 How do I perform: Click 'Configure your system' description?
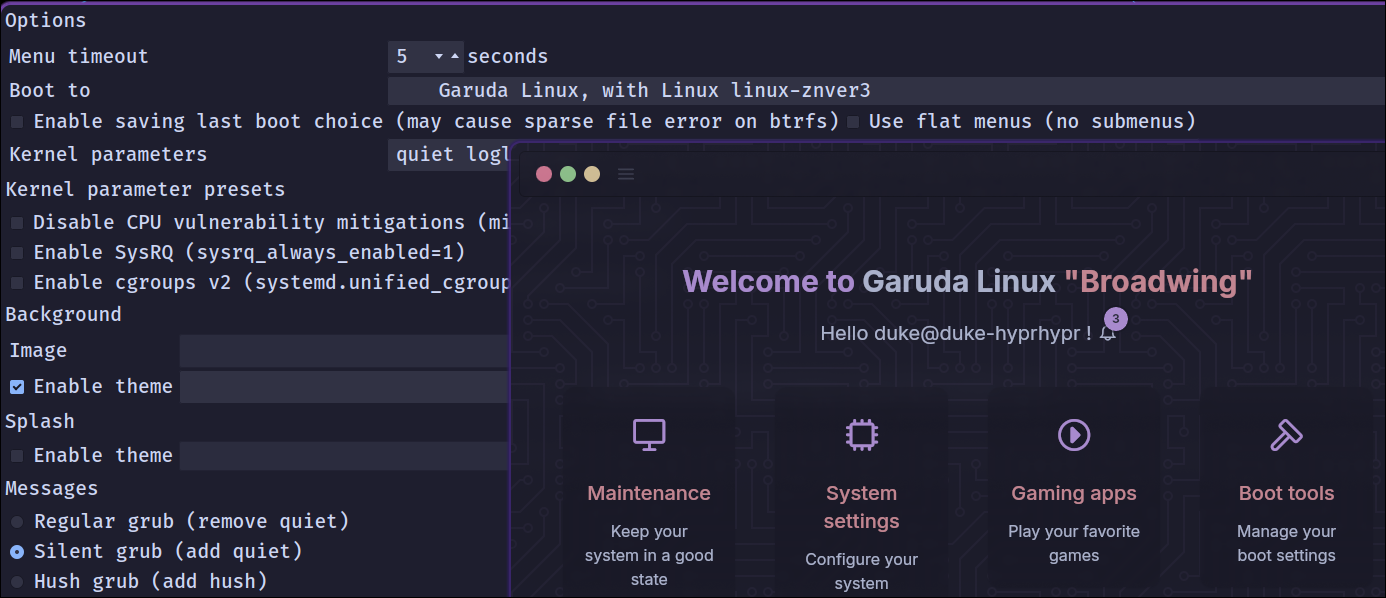861,571
